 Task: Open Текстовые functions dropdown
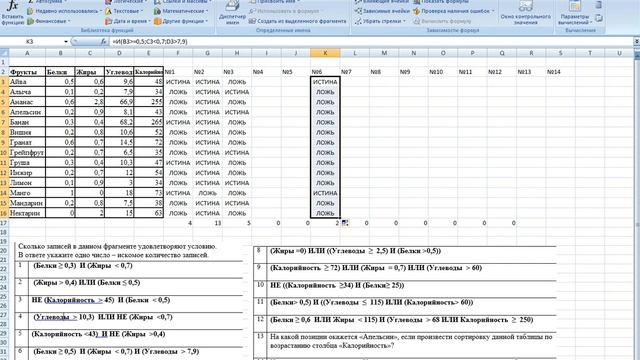(124, 11)
